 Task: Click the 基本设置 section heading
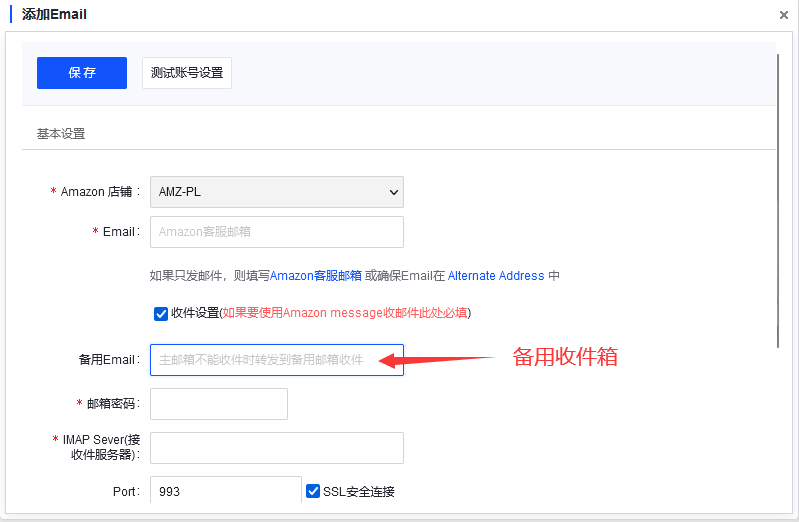point(61,134)
